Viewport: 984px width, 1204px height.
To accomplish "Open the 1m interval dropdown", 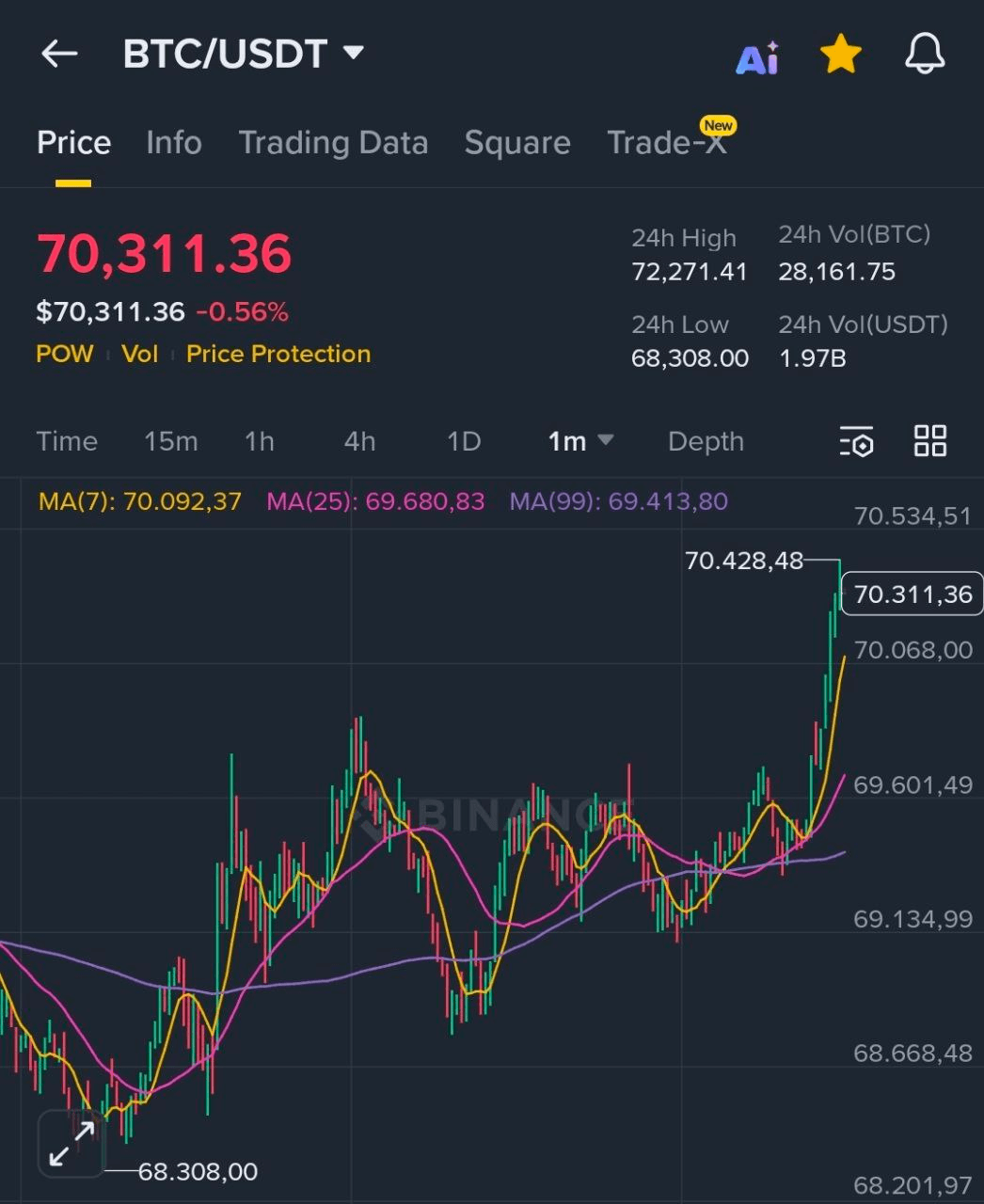I will 579,441.
